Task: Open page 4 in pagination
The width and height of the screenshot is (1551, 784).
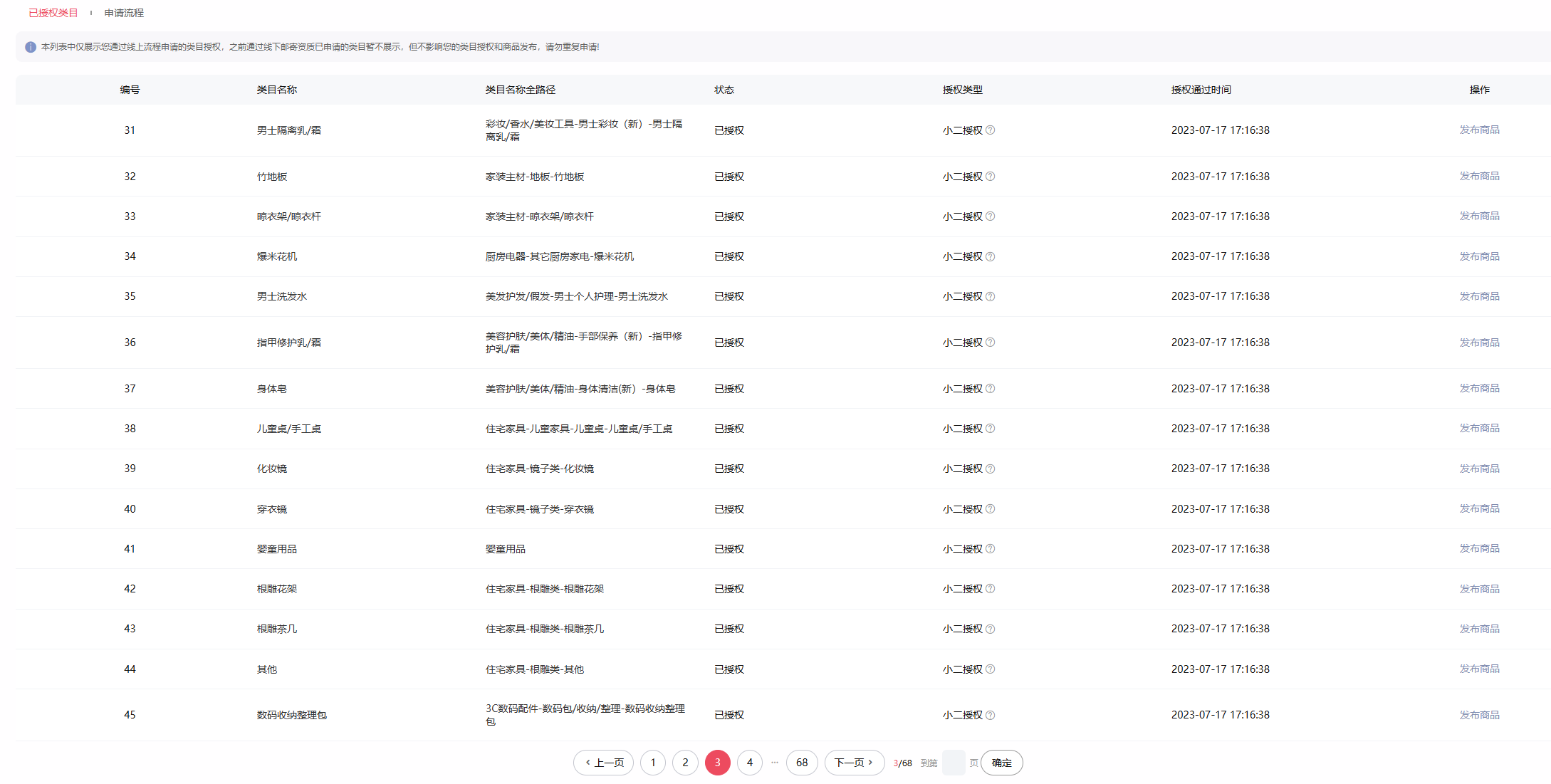Action: tap(749, 763)
